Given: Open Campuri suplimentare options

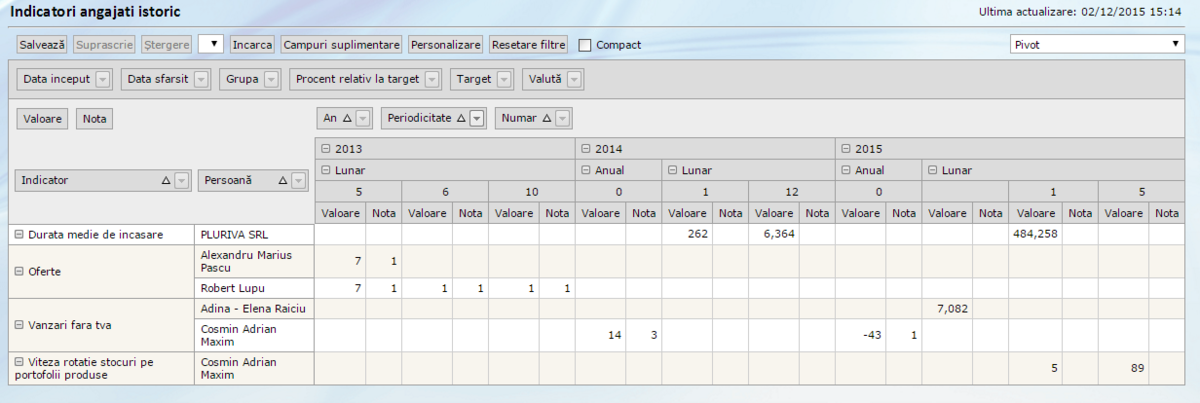Looking at the screenshot, I should coord(341,45).
